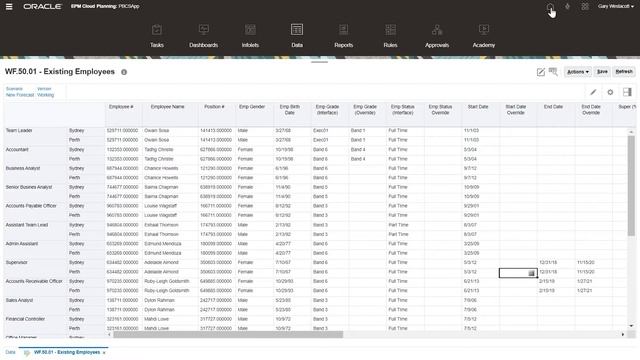The height and width of the screenshot is (360, 640).
Task: Click the grid search/find icon
Action: pyautogui.click(x=553, y=72)
